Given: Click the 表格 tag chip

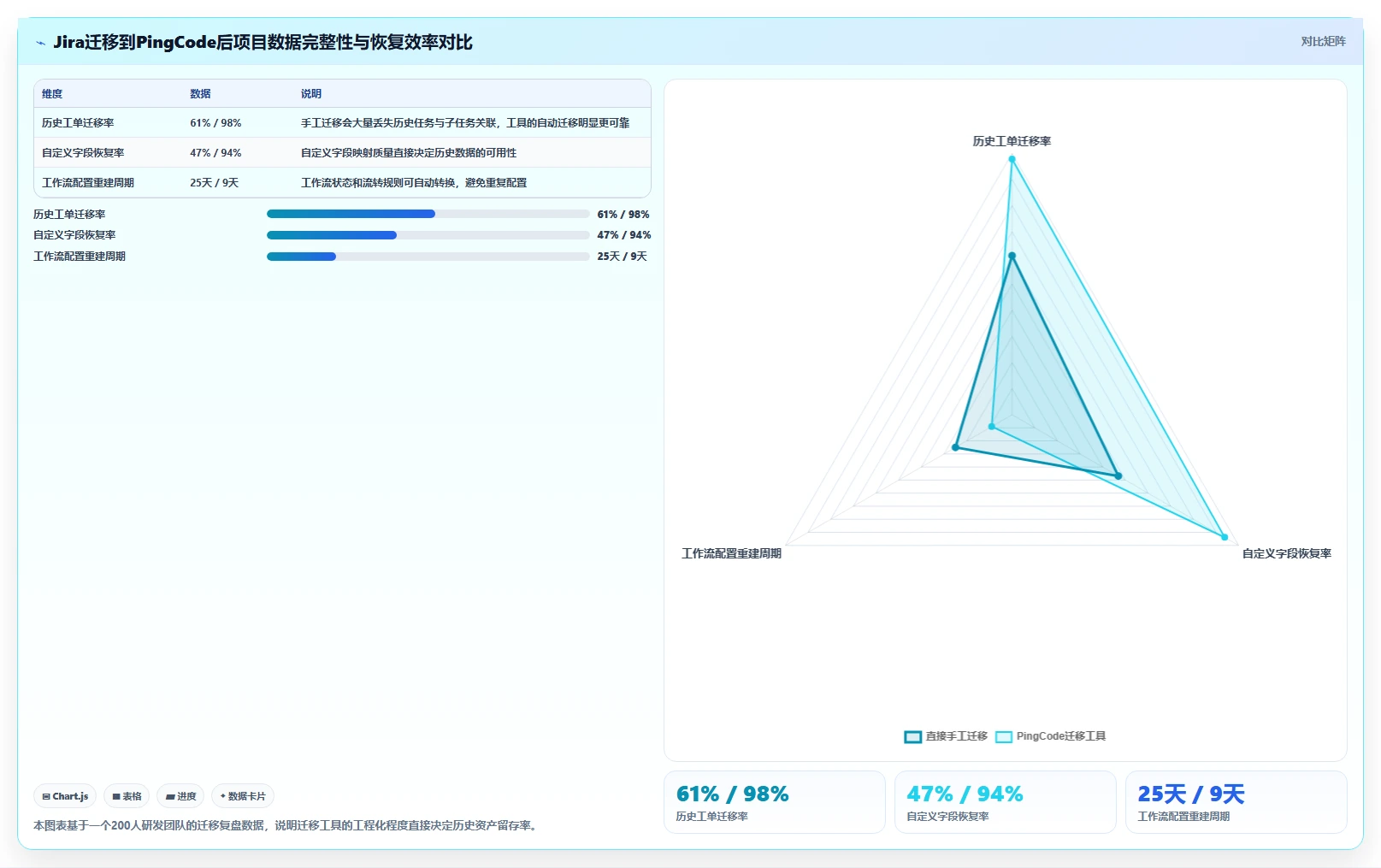Looking at the screenshot, I should tap(127, 796).
